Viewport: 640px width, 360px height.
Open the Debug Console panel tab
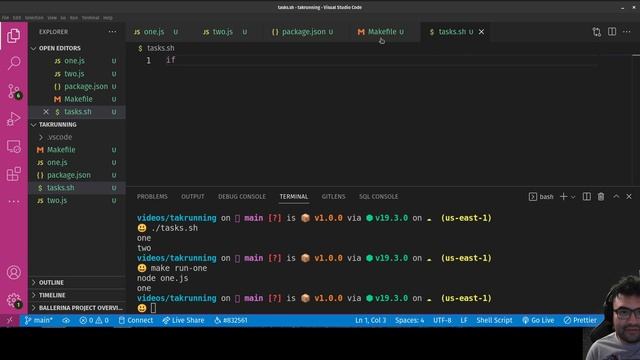click(242, 197)
